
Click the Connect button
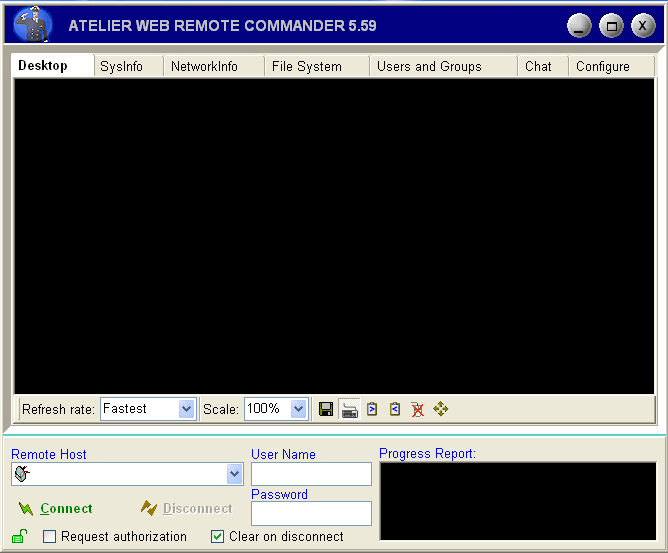(x=55, y=508)
